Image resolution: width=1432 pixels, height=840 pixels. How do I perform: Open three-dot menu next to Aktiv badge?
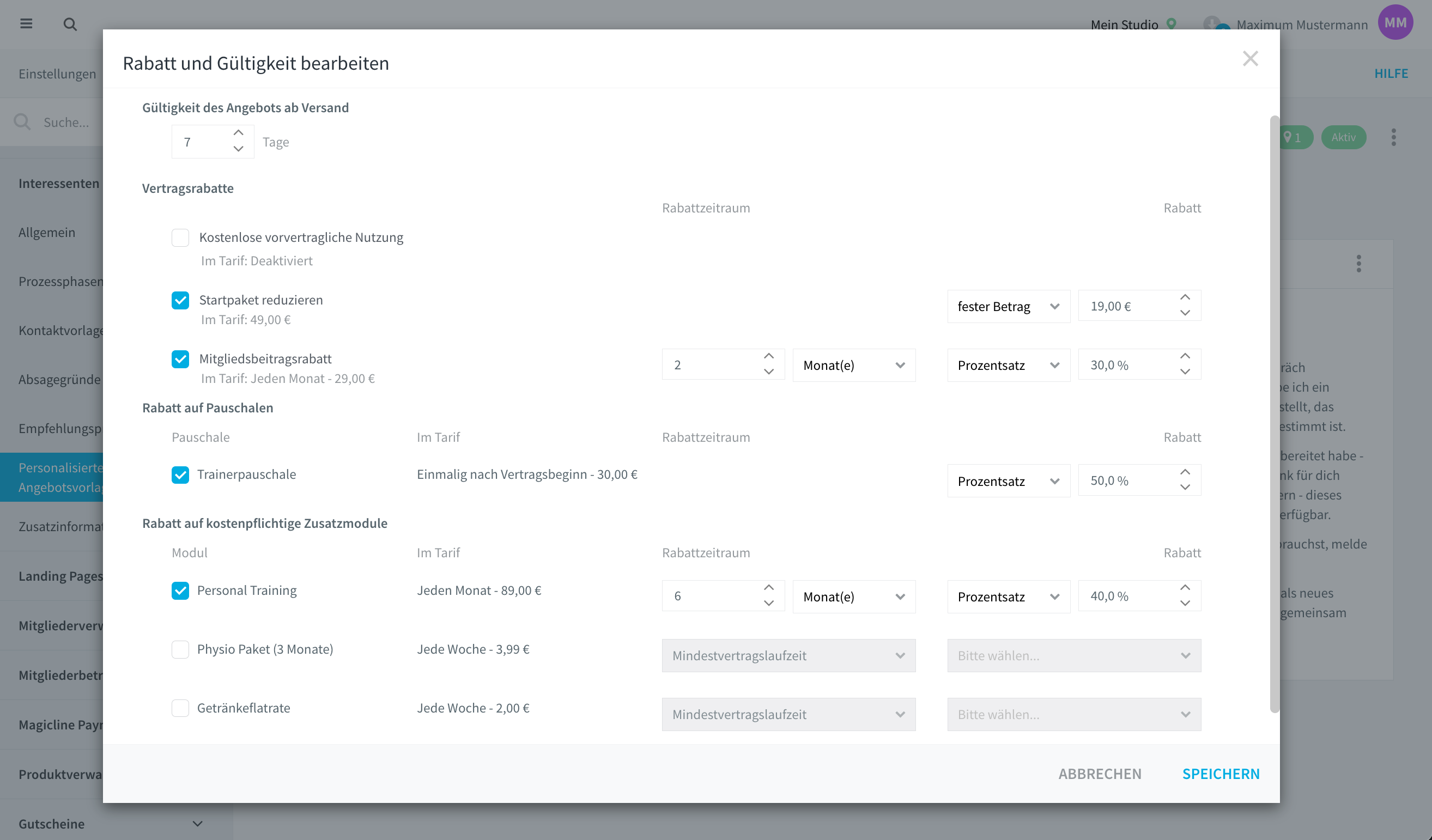point(1393,137)
